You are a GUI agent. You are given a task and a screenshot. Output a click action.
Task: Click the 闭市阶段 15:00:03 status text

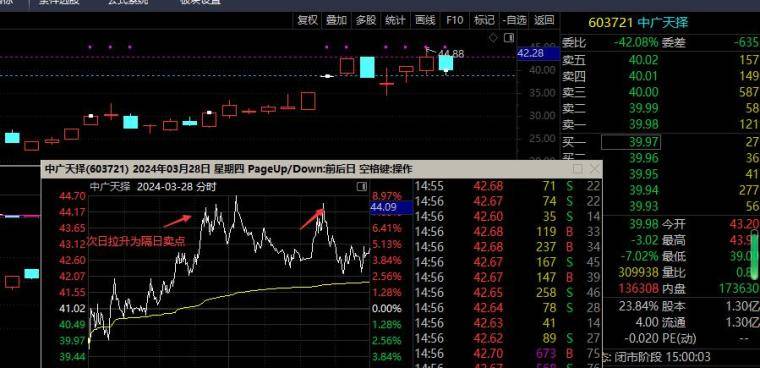(662, 357)
